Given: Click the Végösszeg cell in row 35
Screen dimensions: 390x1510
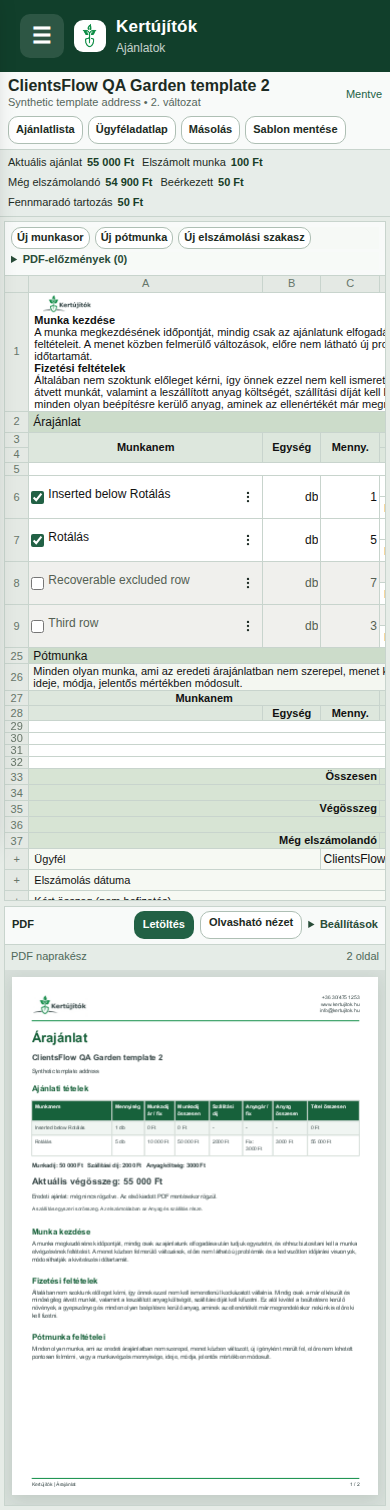Looking at the screenshot, I should click(203, 808).
